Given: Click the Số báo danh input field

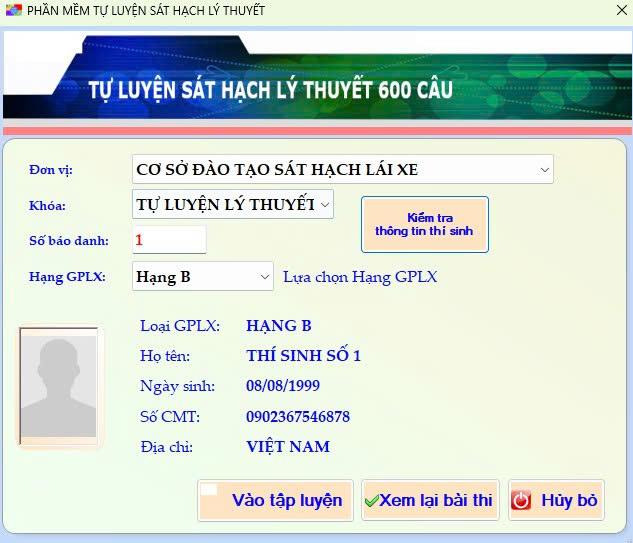Looking at the screenshot, I should pyautogui.click(x=169, y=240).
